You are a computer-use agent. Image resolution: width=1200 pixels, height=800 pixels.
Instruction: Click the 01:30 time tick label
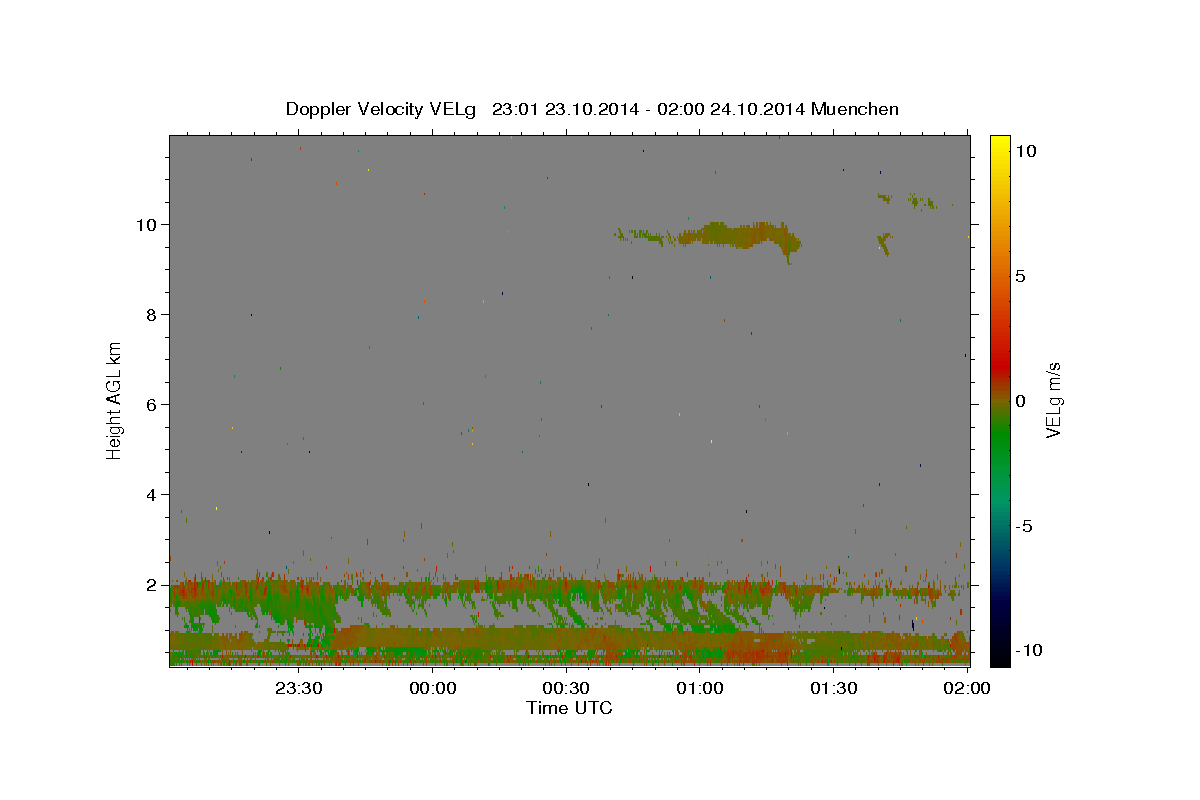pos(833,688)
